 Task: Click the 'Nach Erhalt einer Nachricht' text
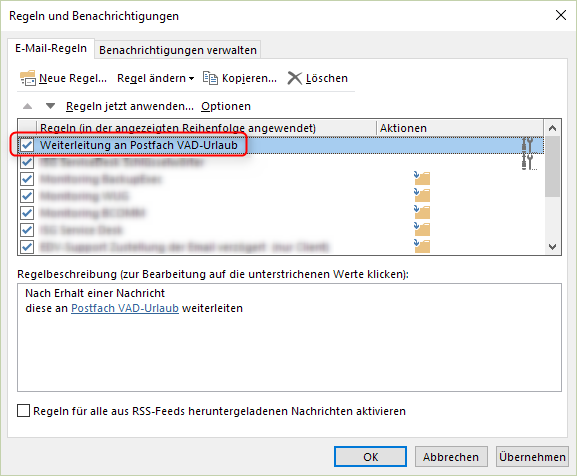coord(95,293)
